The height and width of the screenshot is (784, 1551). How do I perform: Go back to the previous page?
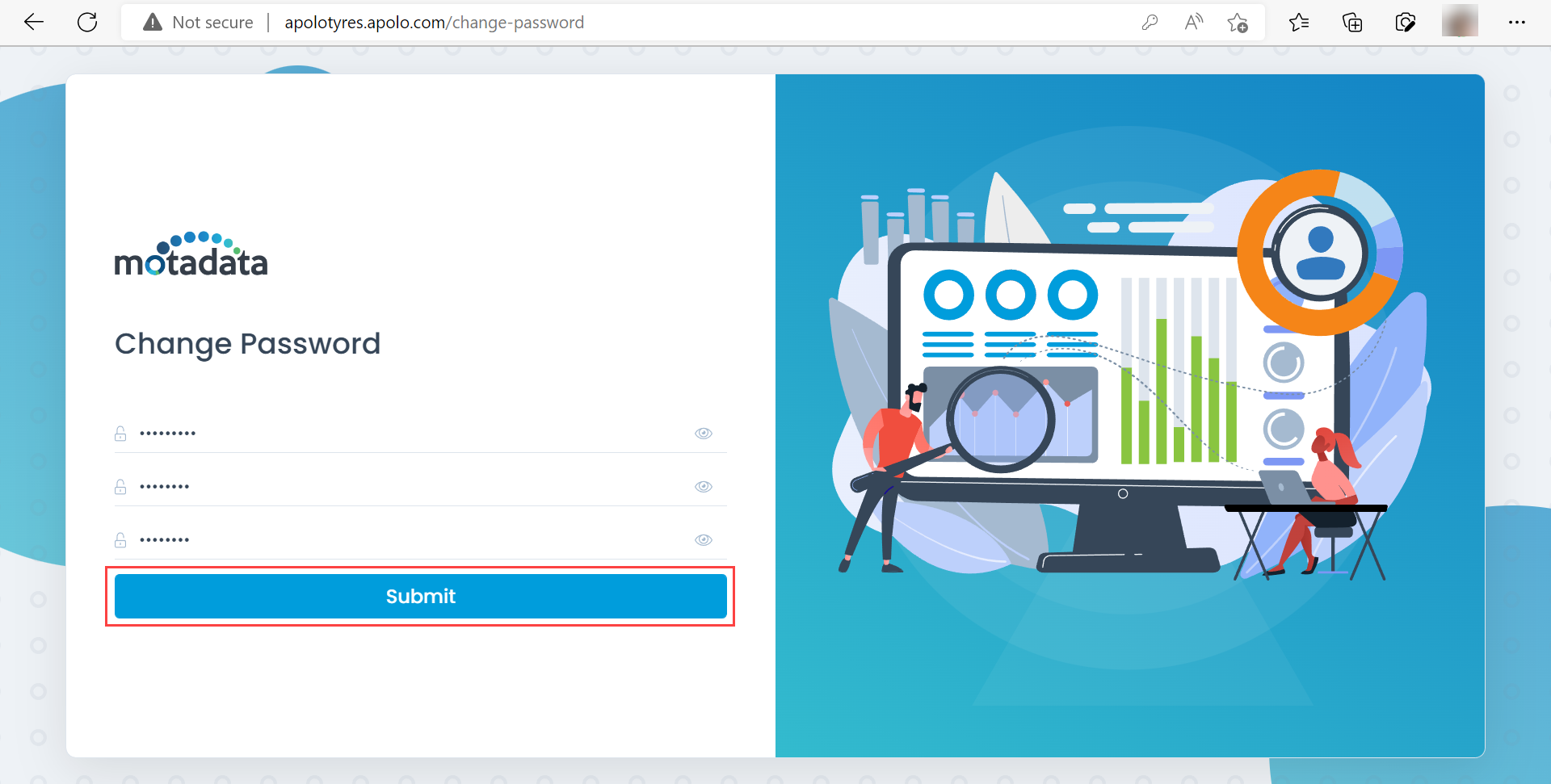coord(34,23)
